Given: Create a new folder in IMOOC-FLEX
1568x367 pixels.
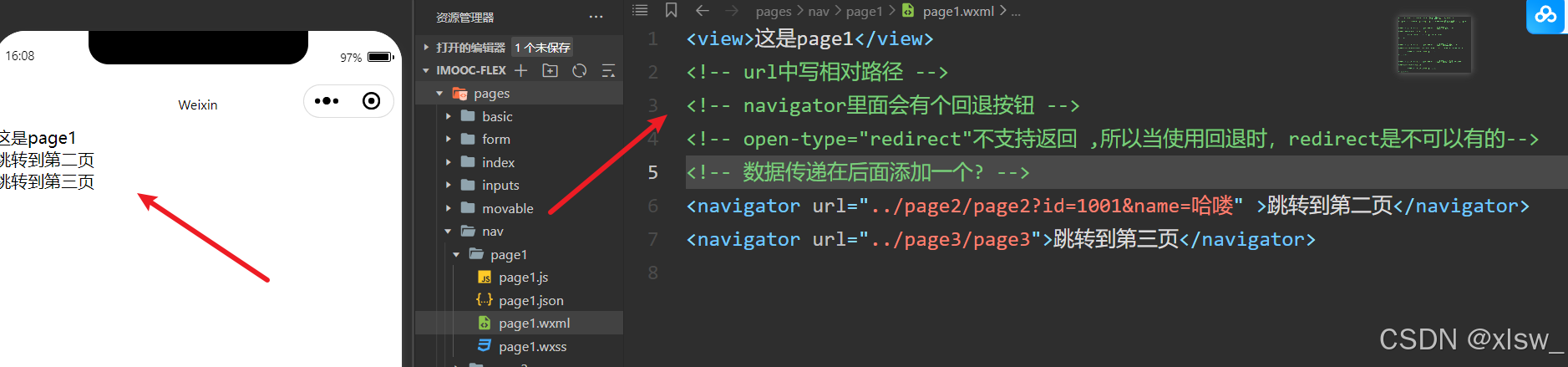Looking at the screenshot, I should point(550,70).
